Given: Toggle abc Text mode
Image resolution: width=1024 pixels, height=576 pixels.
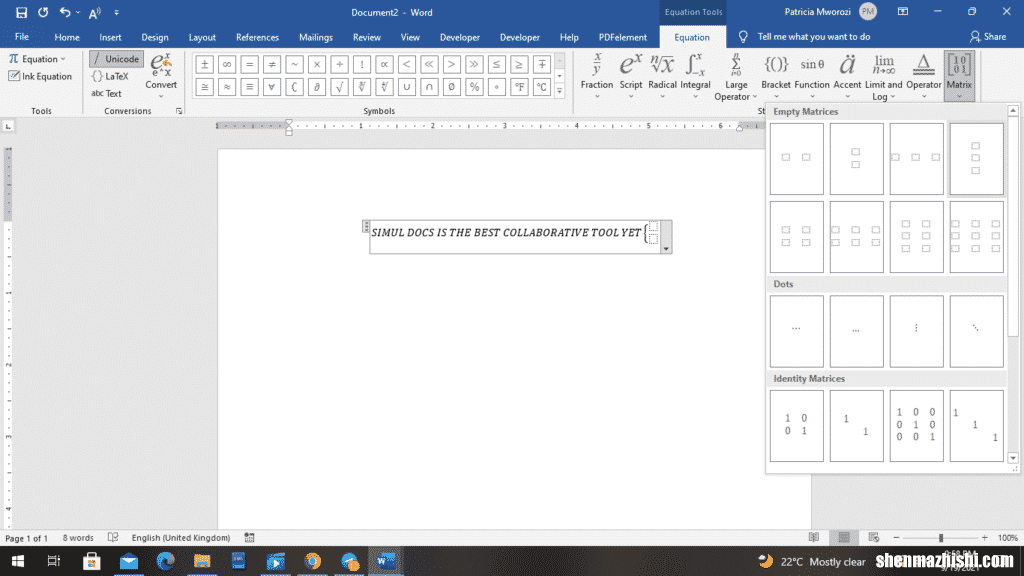Looking at the screenshot, I should (x=106, y=93).
